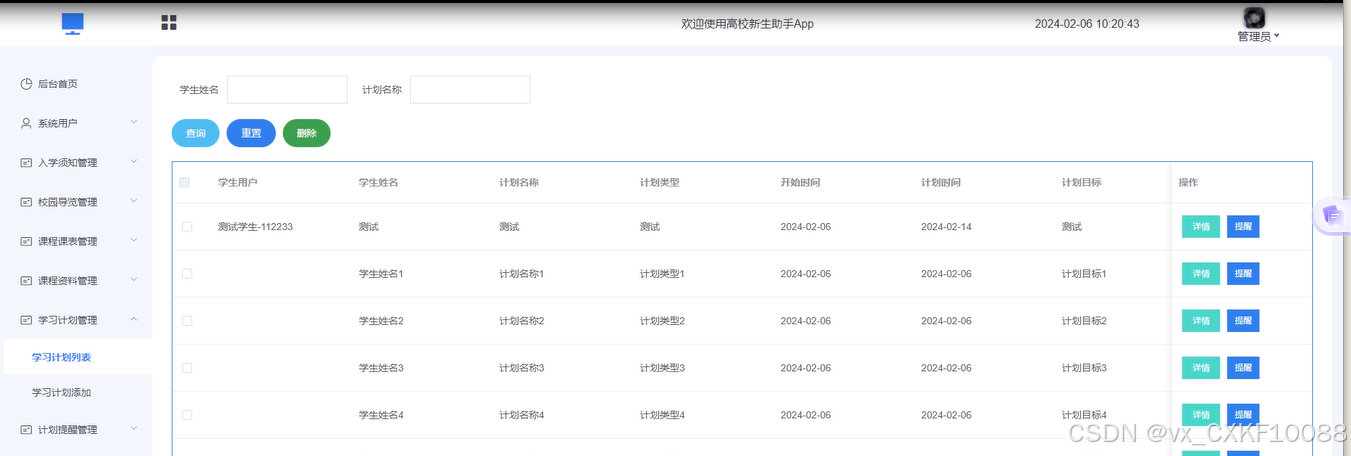Check the row for 学生姓名3
The width and height of the screenshot is (1351, 456).
point(187,368)
